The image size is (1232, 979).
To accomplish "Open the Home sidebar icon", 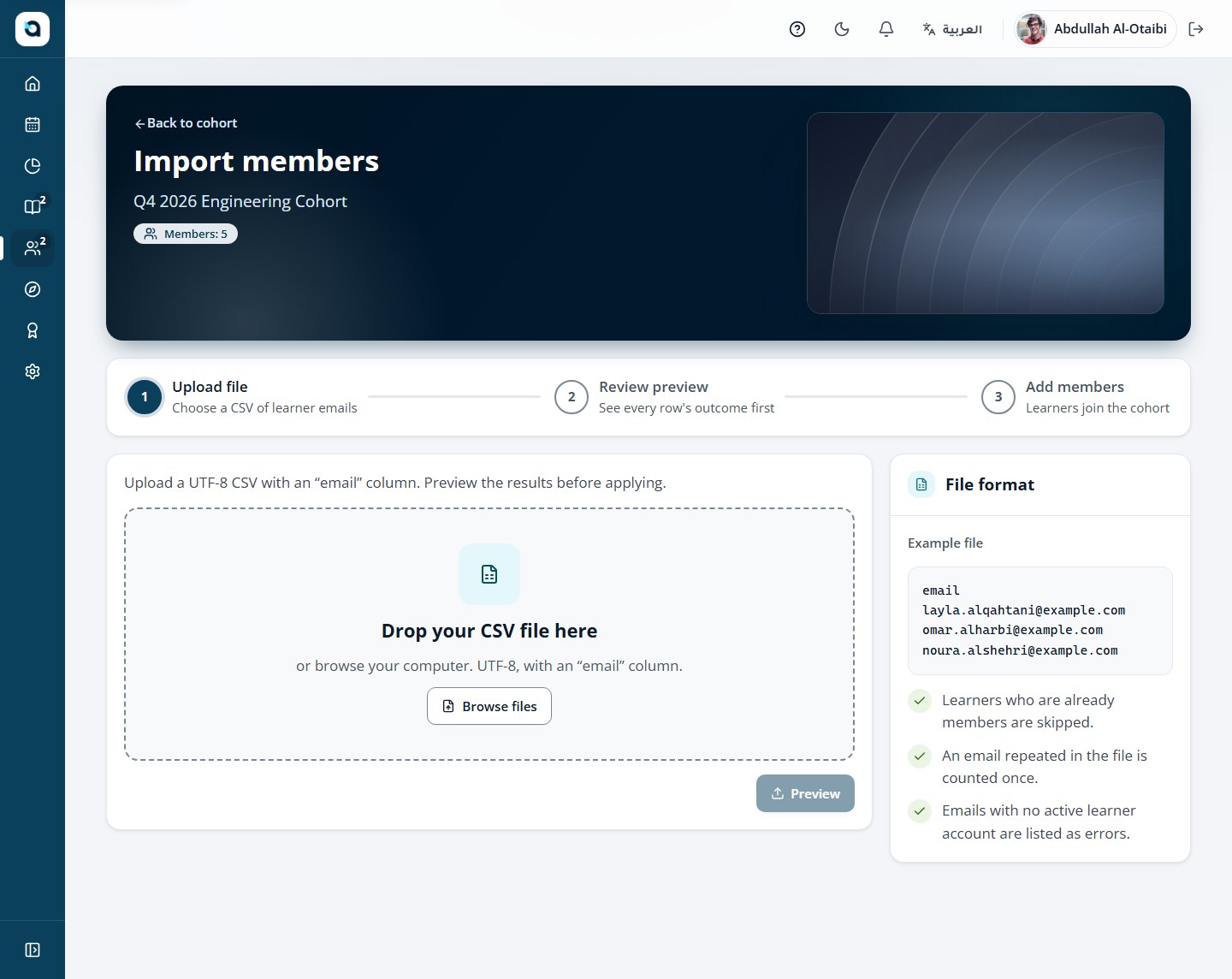I will [x=33, y=84].
